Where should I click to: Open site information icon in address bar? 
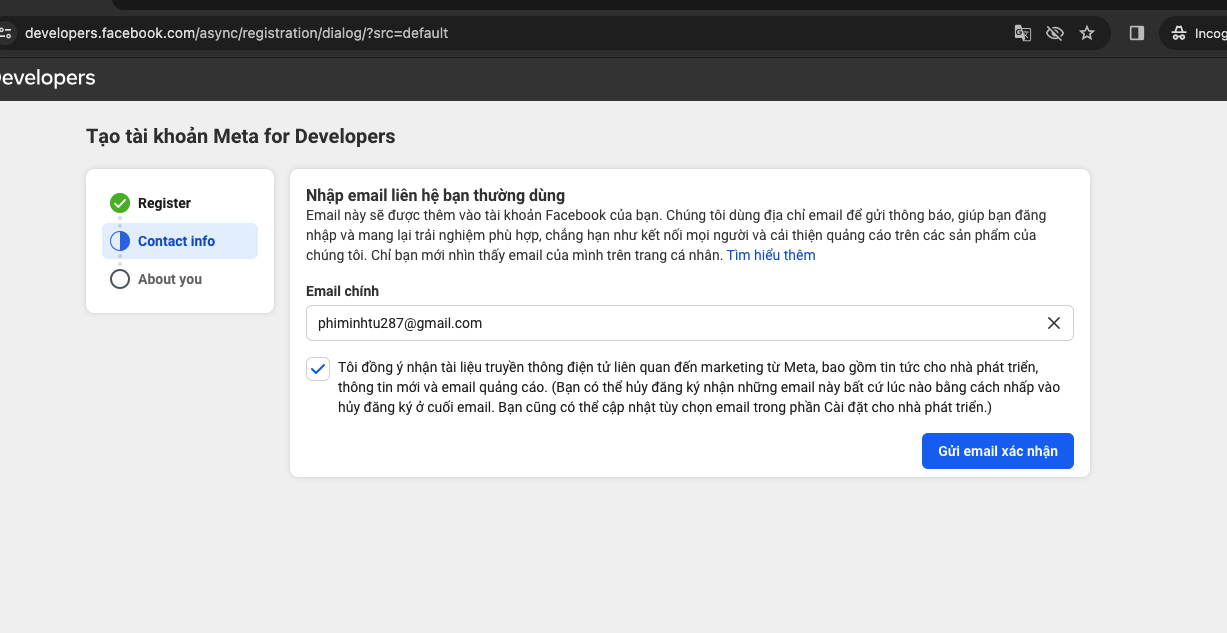point(5,33)
